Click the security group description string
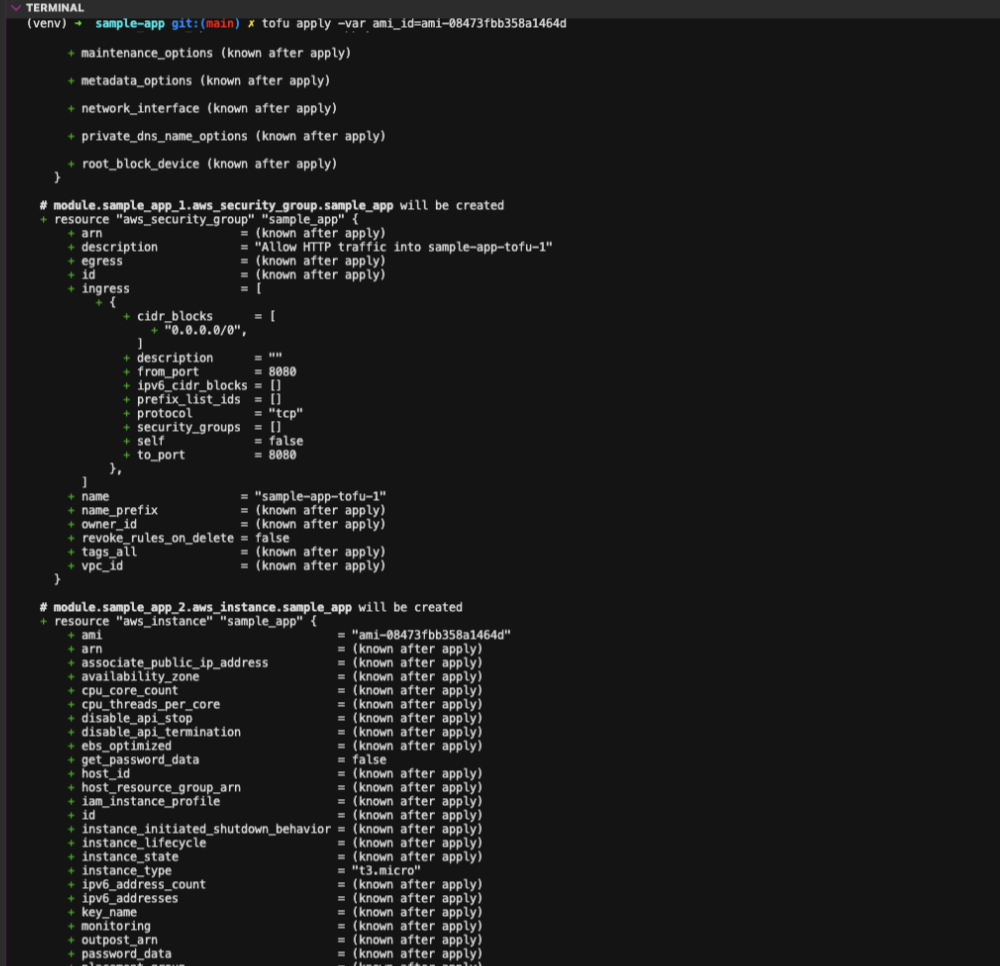This screenshot has width=1000, height=966. [x=403, y=247]
